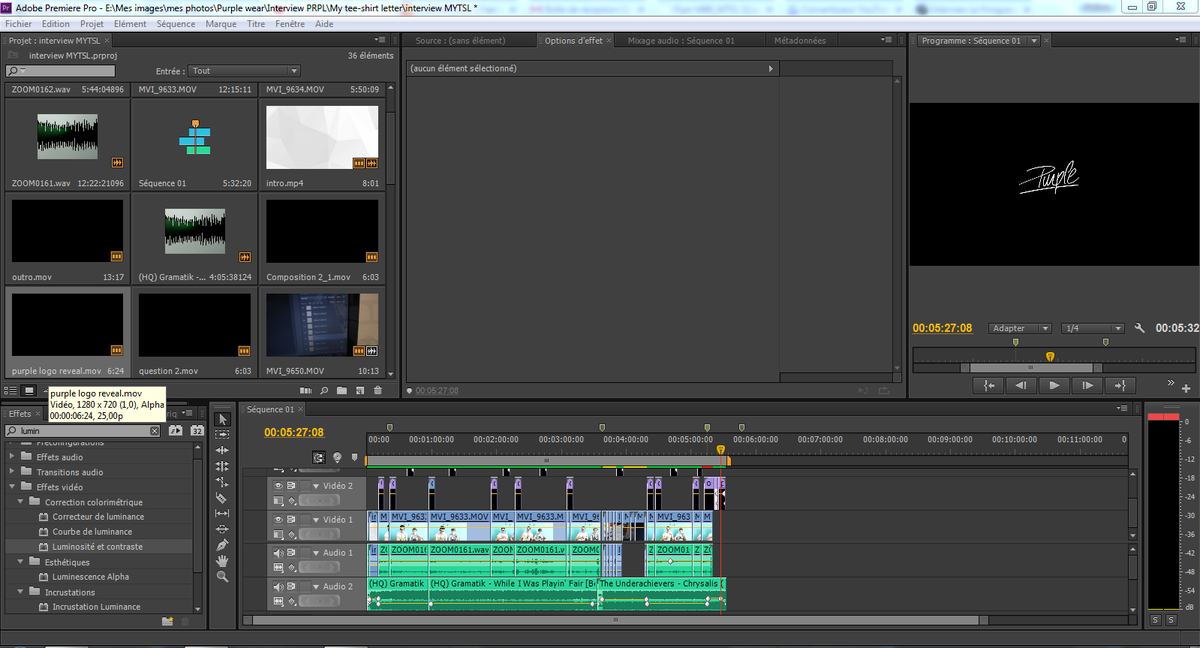The image size is (1200, 648).
Task: Clear the 'lumin' effects search
Action: click(x=154, y=431)
